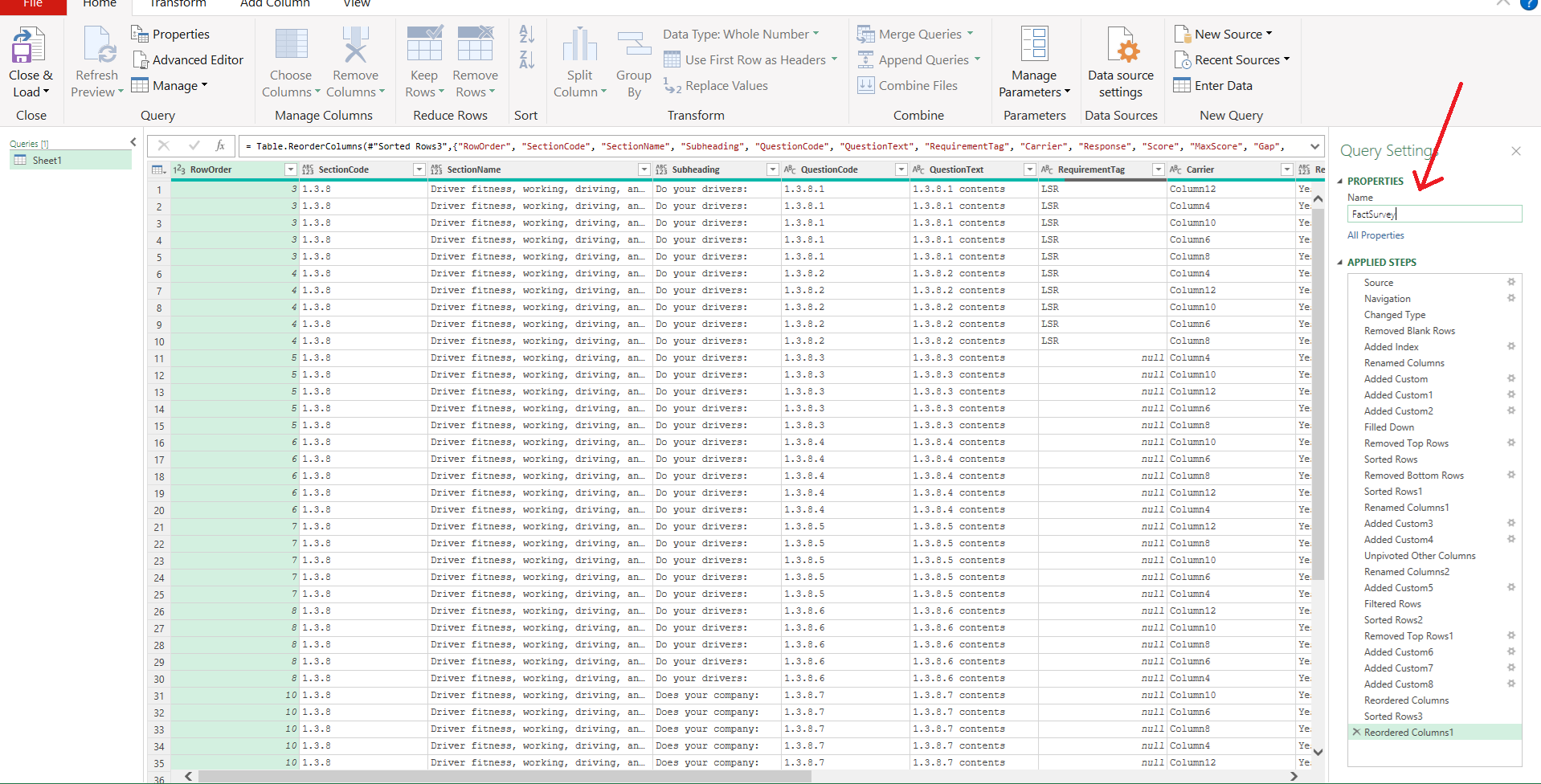The width and height of the screenshot is (1541, 784).
Task: Click the Manage Parameters icon
Action: (x=1034, y=45)
